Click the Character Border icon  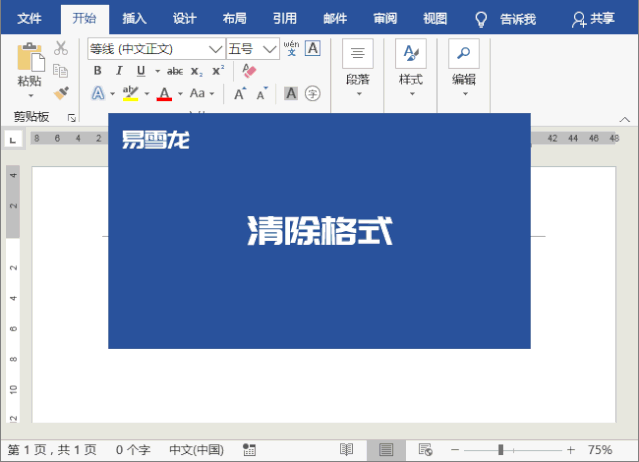[313, 48]
